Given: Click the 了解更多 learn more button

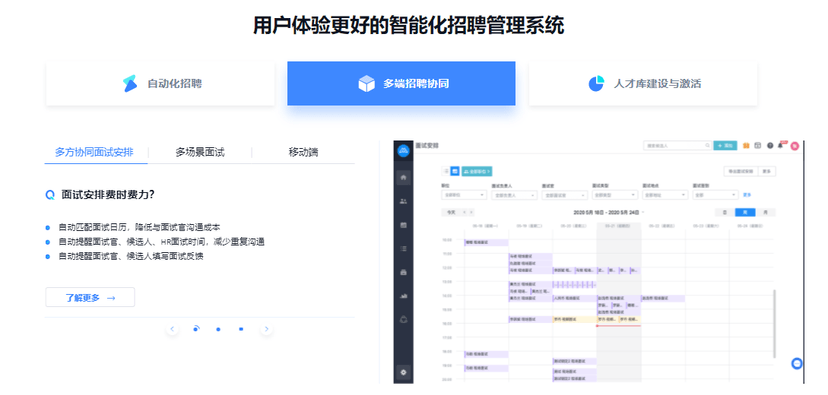Looking at the screenshot, I should click(90, 297).
